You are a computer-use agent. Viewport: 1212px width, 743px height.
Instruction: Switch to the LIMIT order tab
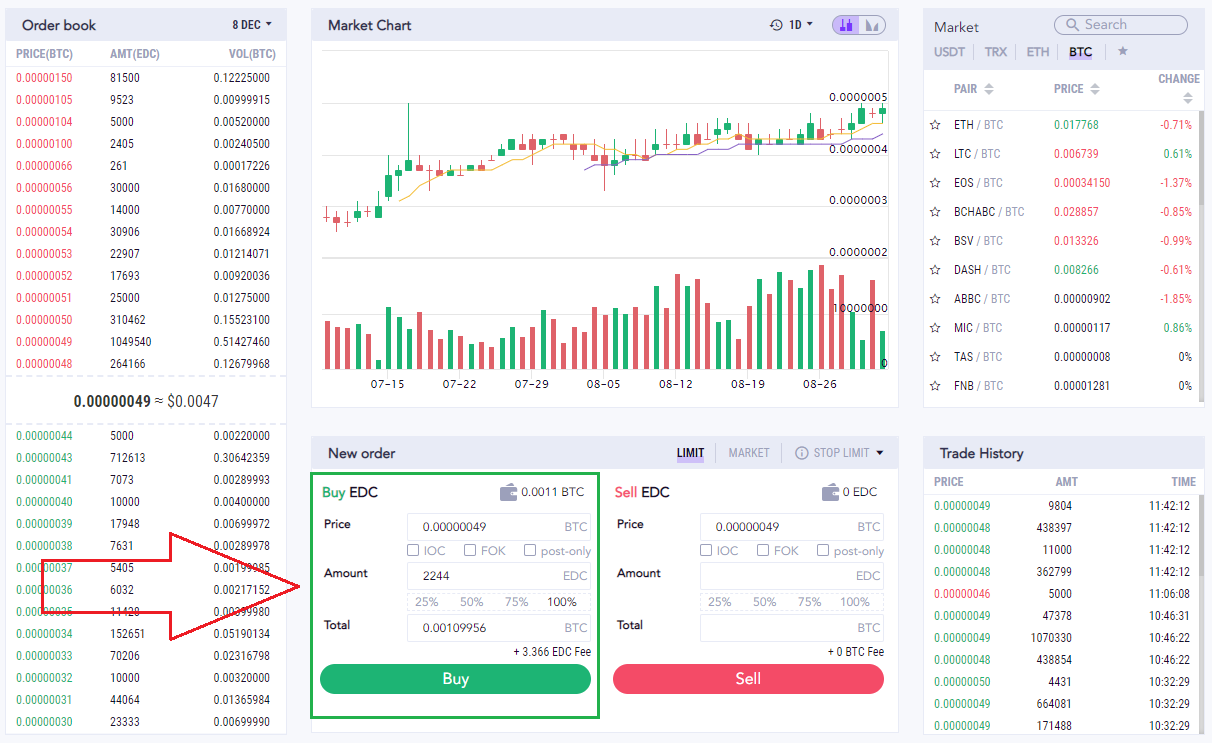[691, 453]
